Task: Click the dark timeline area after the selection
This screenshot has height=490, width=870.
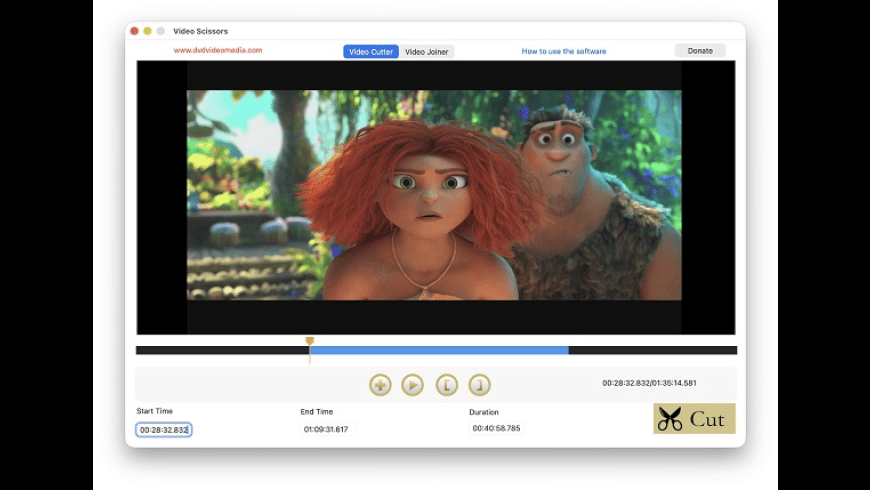Action: [652, 350]
